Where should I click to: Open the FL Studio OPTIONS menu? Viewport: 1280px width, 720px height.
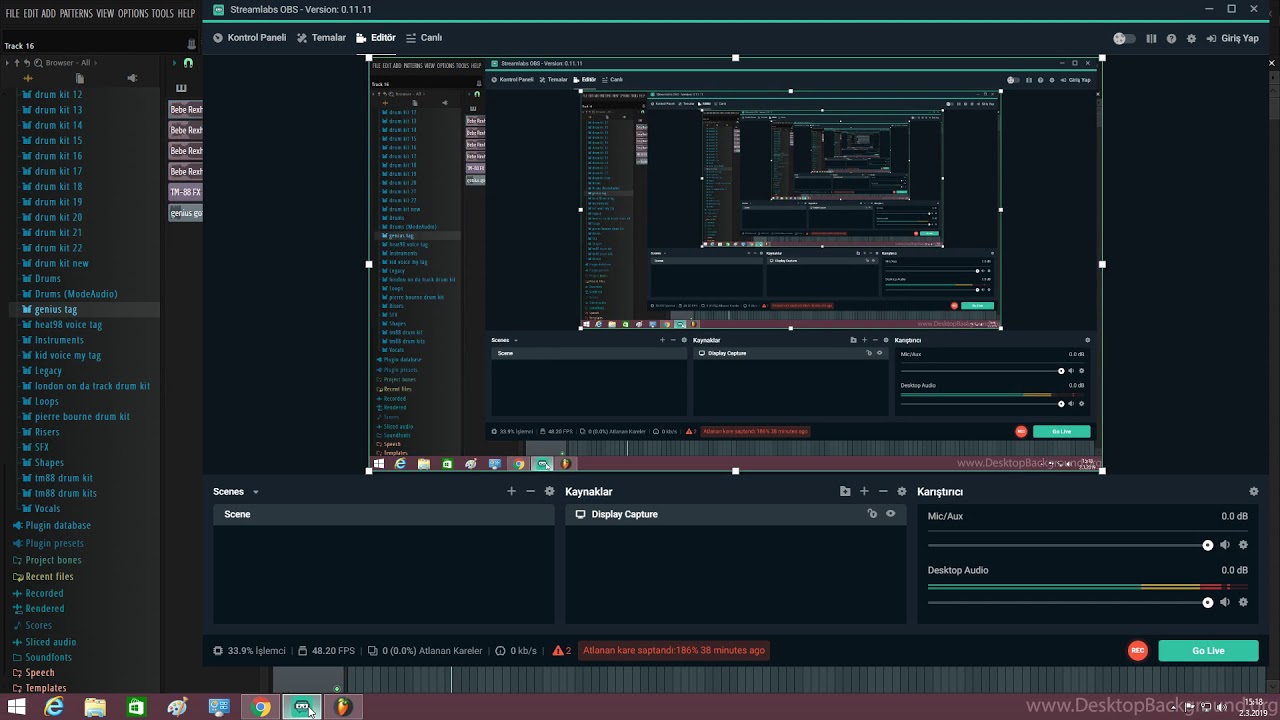[x=132, y=13]
